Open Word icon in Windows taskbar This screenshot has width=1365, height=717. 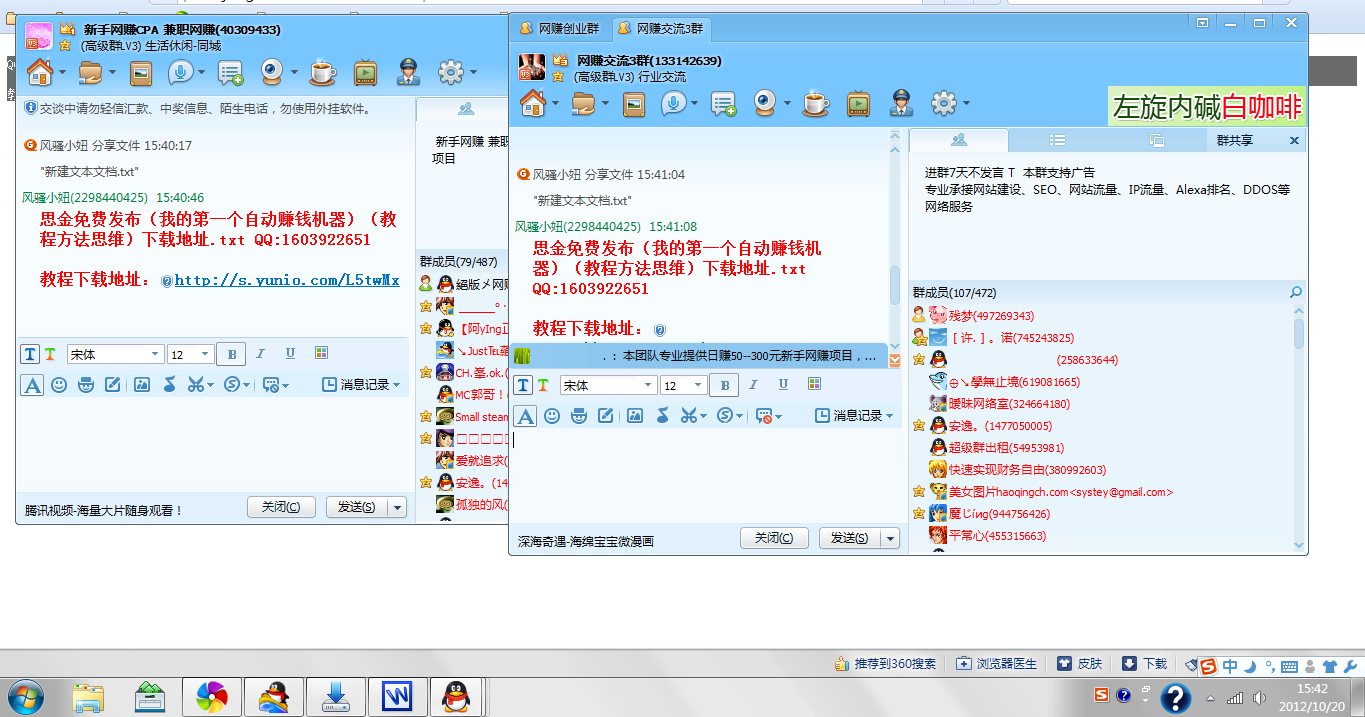click(398, 695)
